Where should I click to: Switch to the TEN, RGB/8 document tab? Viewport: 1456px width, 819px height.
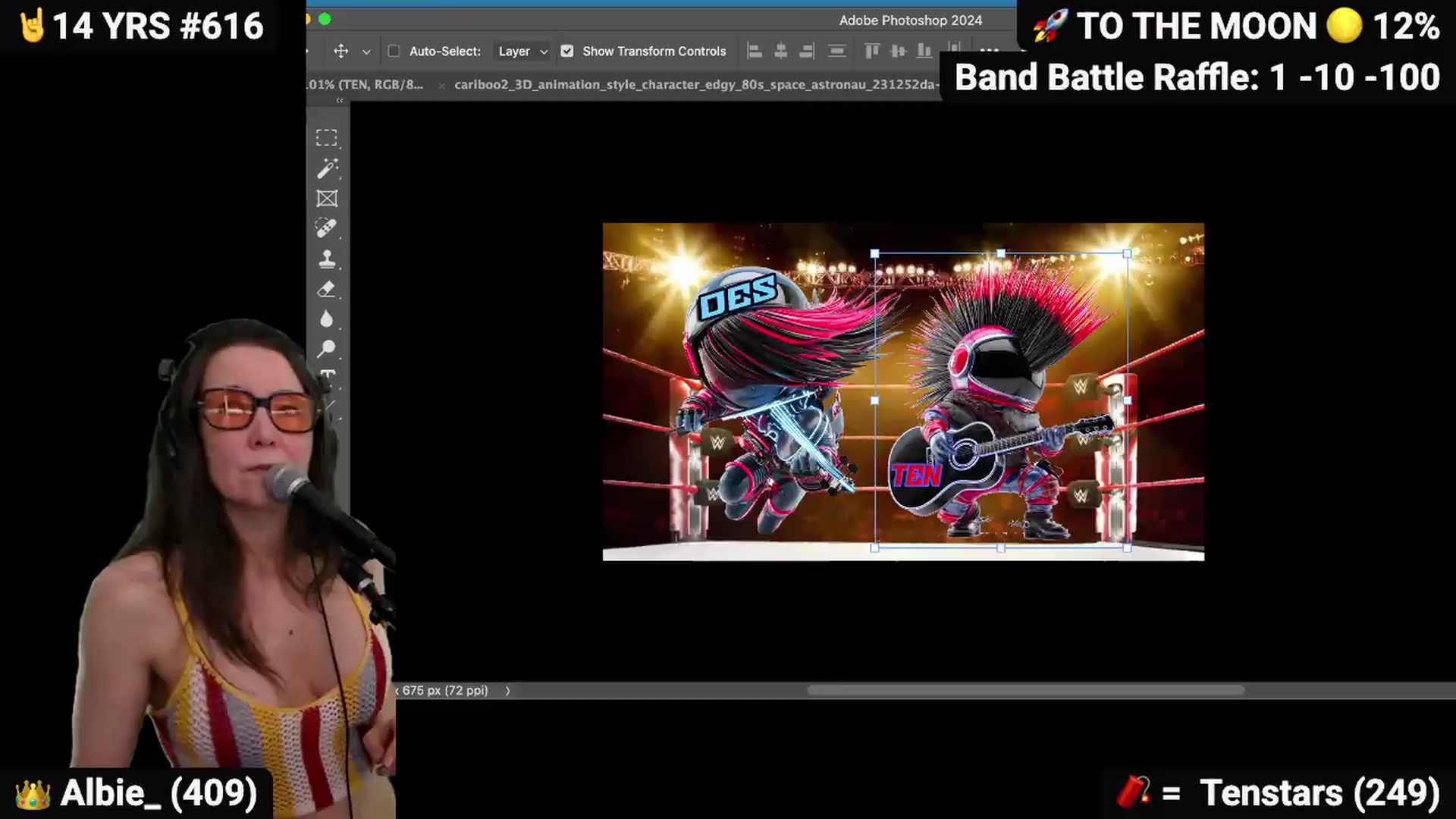[x=366, y=84]
